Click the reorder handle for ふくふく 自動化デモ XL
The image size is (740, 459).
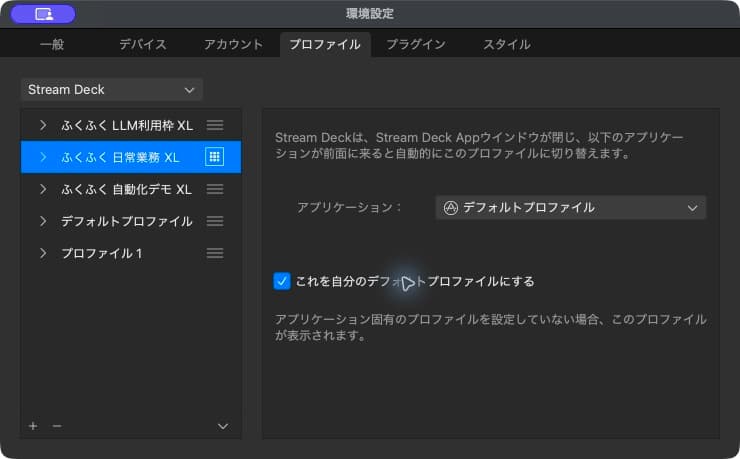pos(215,189)
